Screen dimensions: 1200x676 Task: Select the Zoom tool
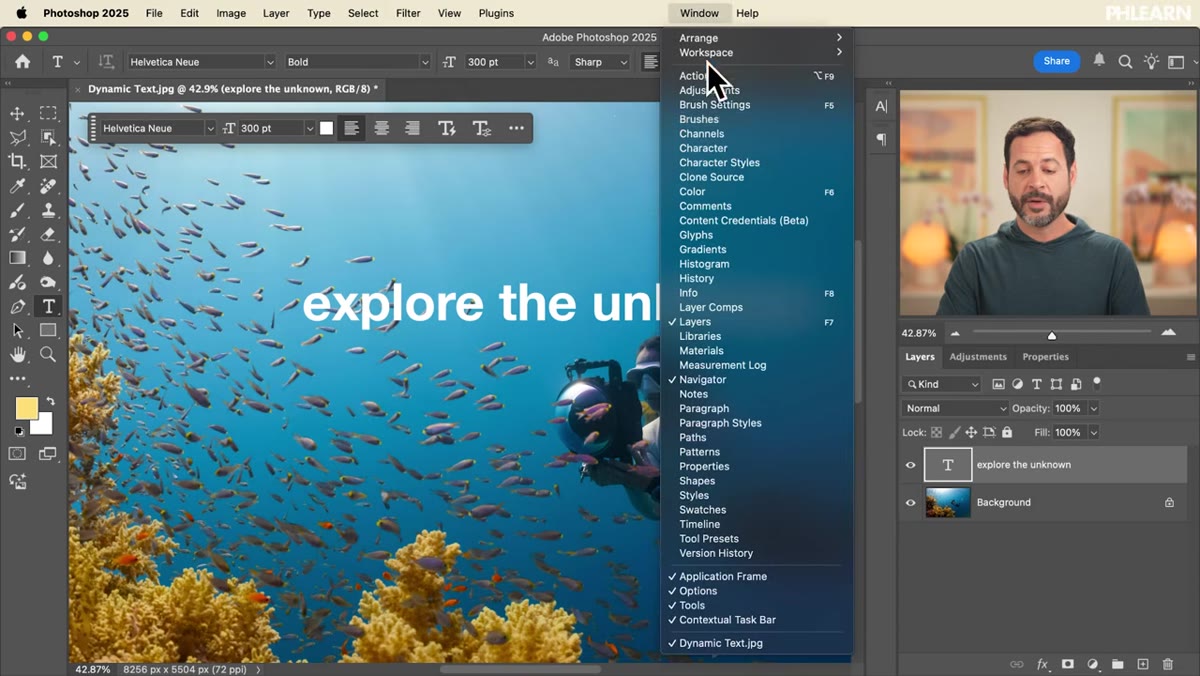pos(48,355)
